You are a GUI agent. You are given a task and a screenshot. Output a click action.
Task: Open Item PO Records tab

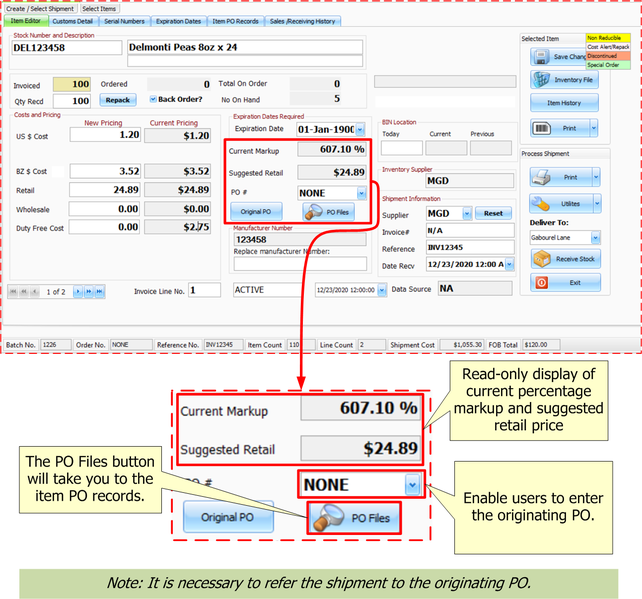coord(235,21)
